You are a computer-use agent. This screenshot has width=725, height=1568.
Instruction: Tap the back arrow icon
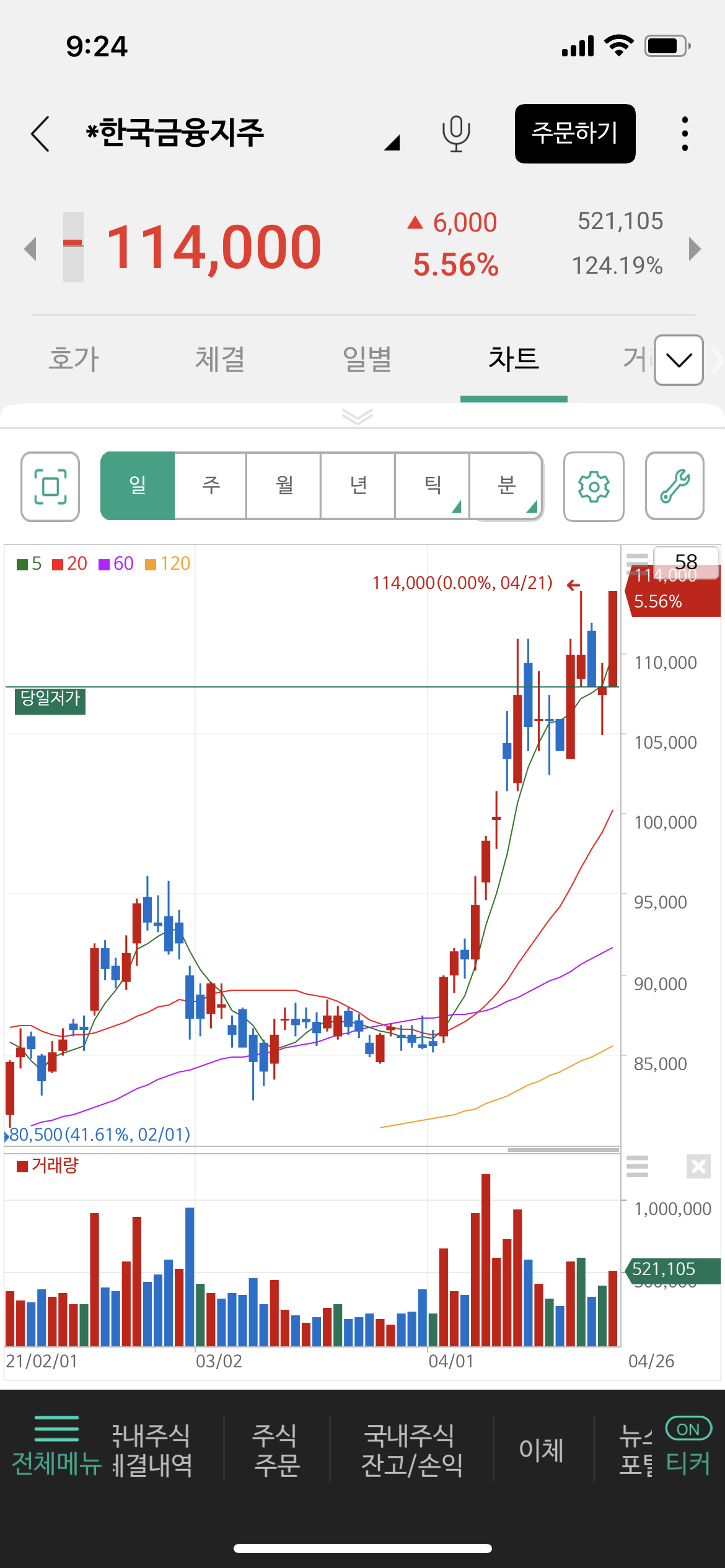40,134
